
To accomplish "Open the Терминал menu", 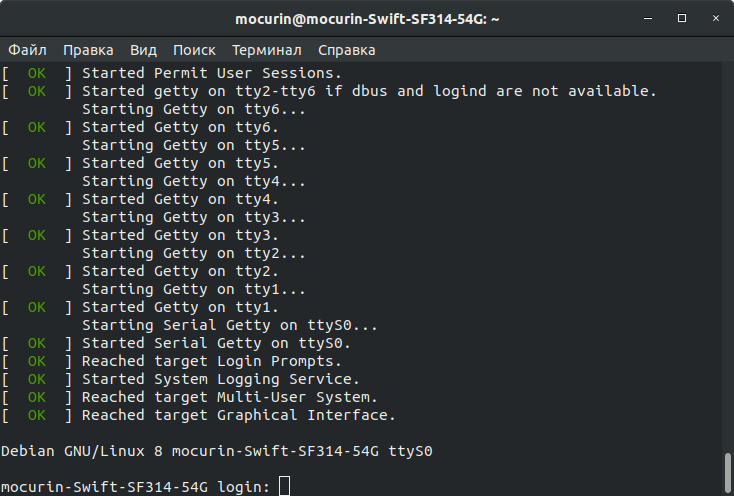I will coord(267,50).
